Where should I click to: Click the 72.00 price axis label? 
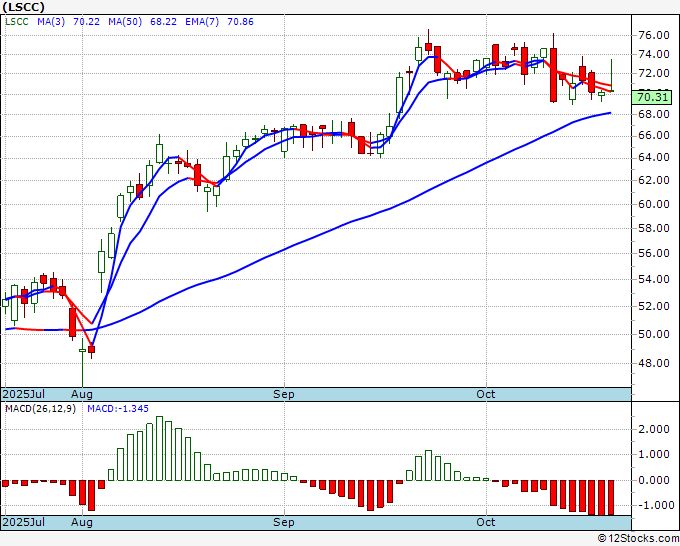click(x=654, y=73)
